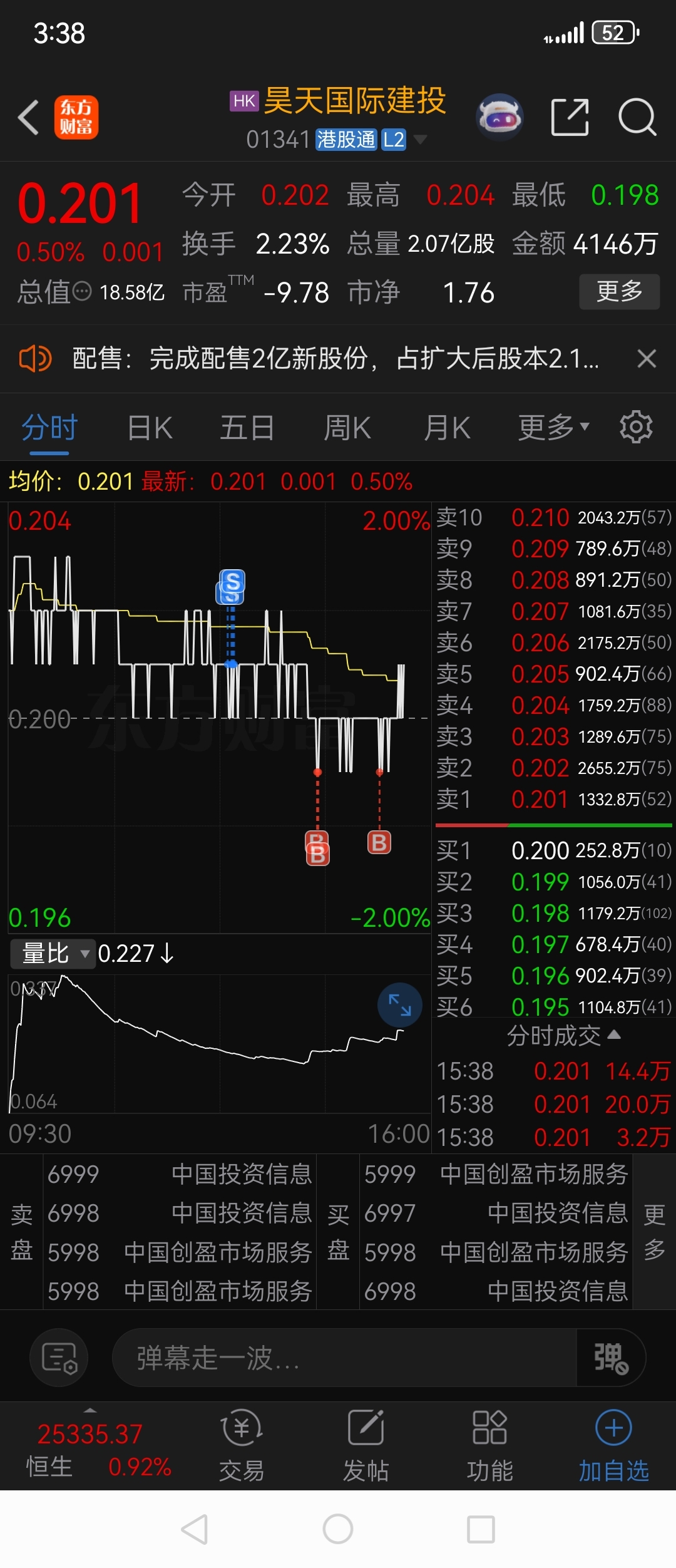Image resolution: width=676 pixels, height=1568 pixels.
Task: Share the stock page via export icon
Action: point(570,117)
